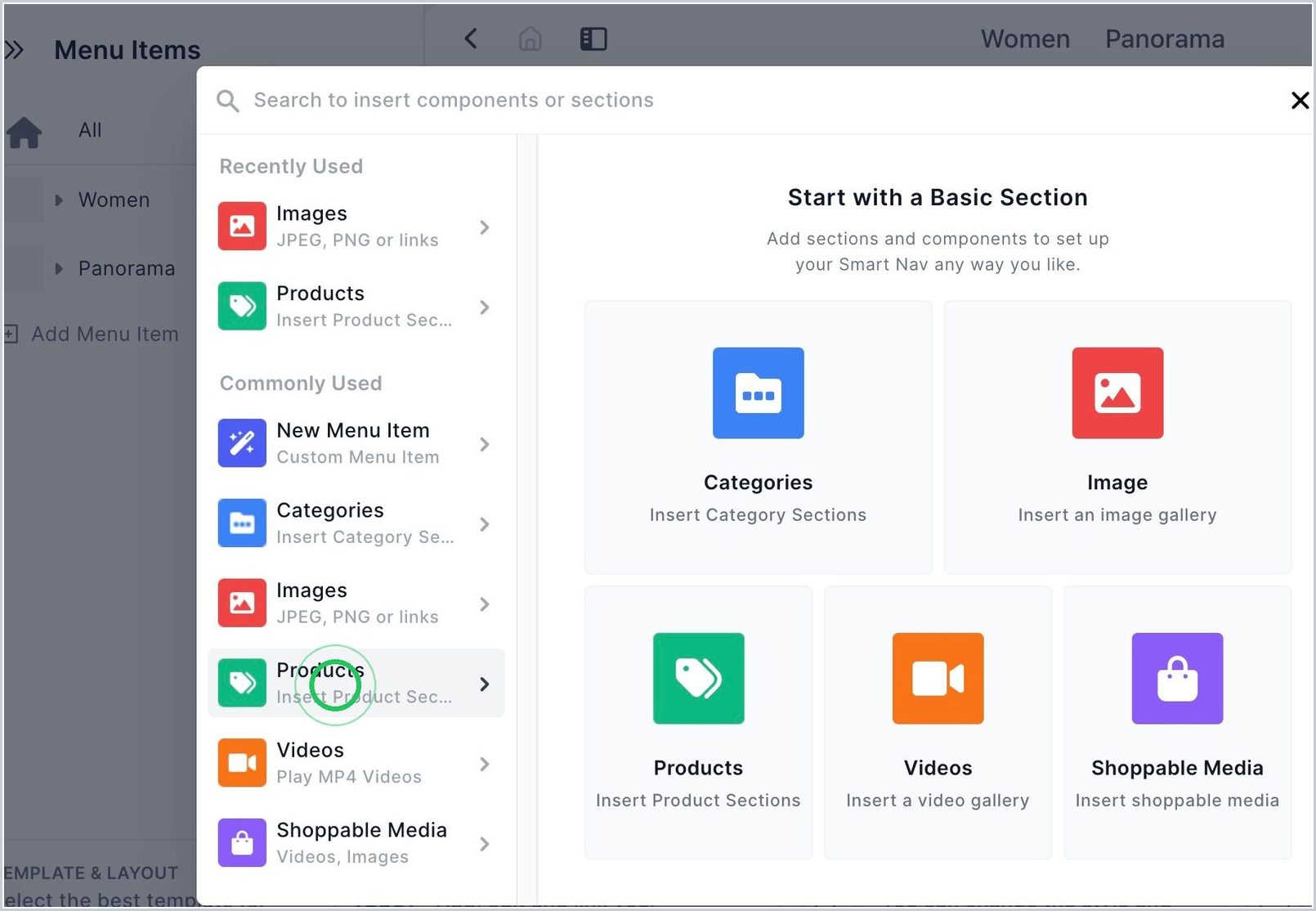The image size is (1316, 911).
Task: Click the Panorama label in Menu Items
Action: (127, 269)
